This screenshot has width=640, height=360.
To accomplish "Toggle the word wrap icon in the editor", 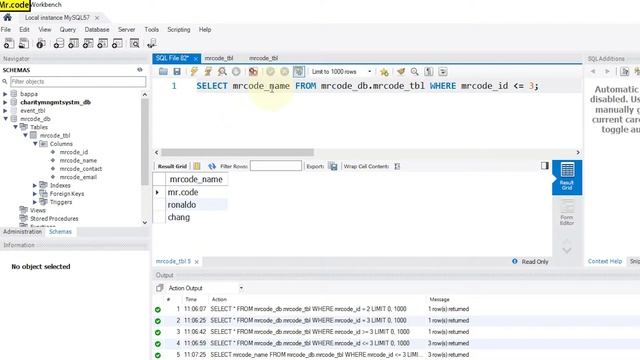I will tap(443, 72).
